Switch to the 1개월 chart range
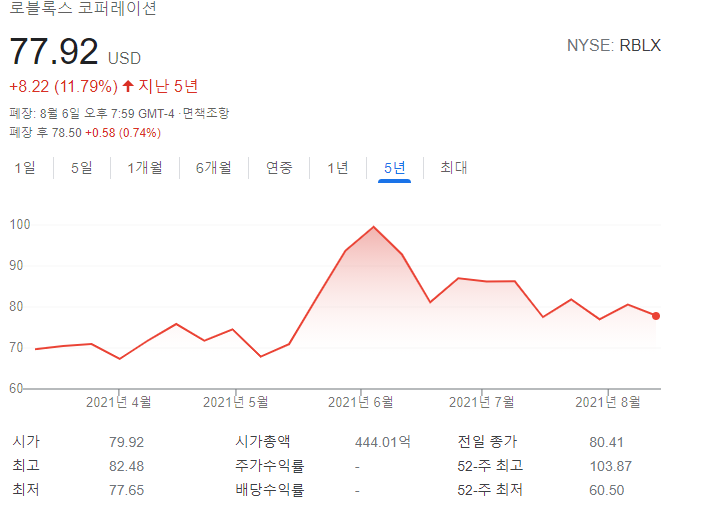This screenshot has width=705, height=514. (x=145, y=168)
